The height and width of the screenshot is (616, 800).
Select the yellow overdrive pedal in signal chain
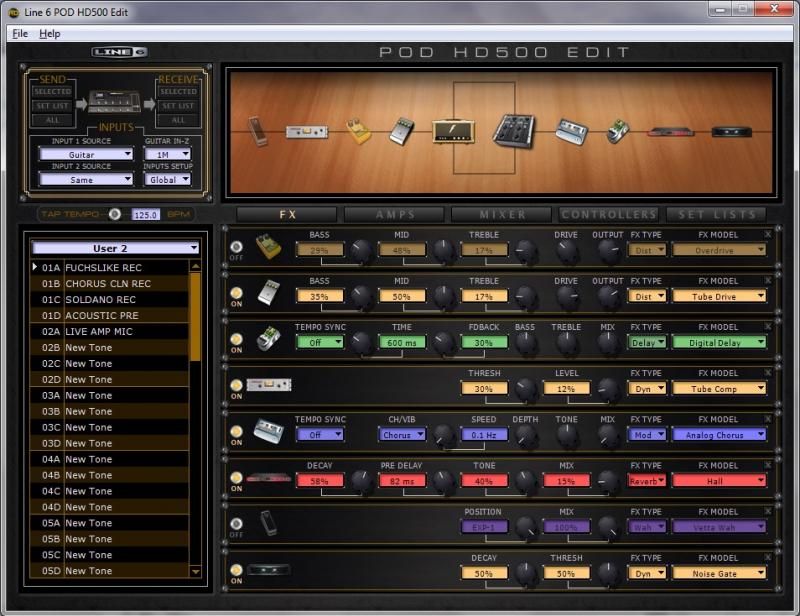pos(359,131)
